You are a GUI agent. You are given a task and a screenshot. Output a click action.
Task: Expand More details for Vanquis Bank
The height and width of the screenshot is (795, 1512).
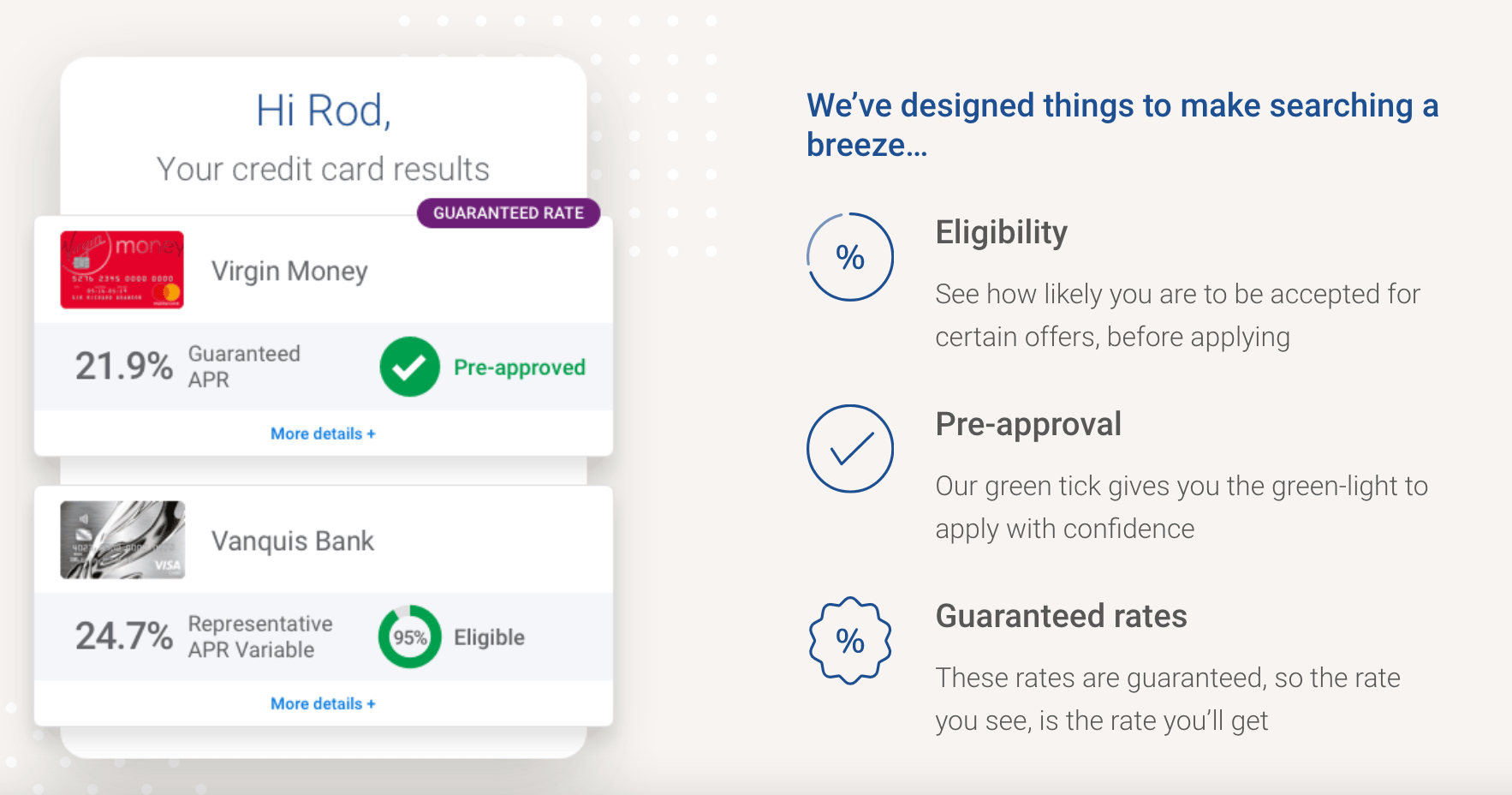click(323, 703)
